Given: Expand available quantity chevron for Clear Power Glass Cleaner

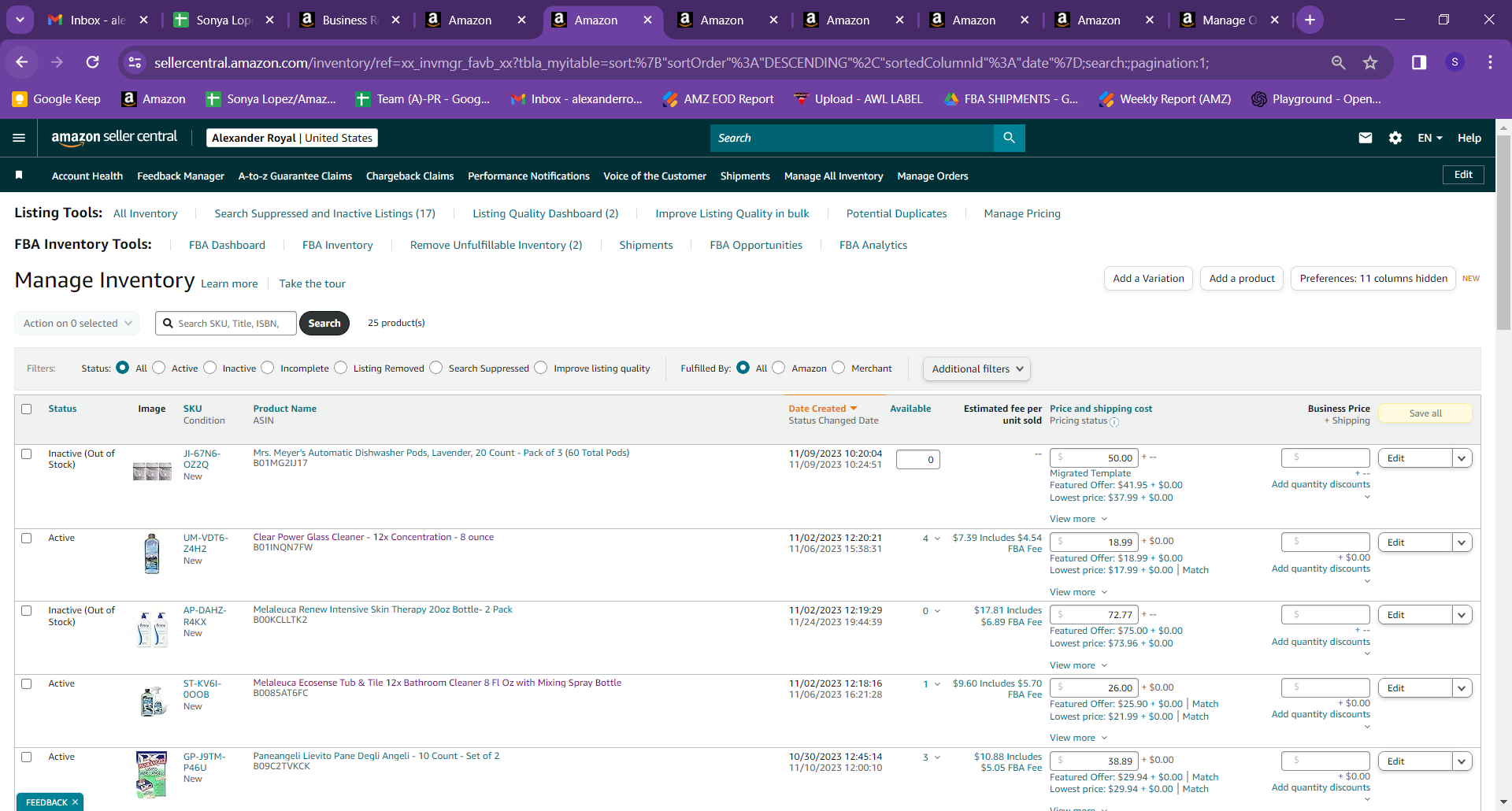Looking at the screenshot, I should coord(937,539).
